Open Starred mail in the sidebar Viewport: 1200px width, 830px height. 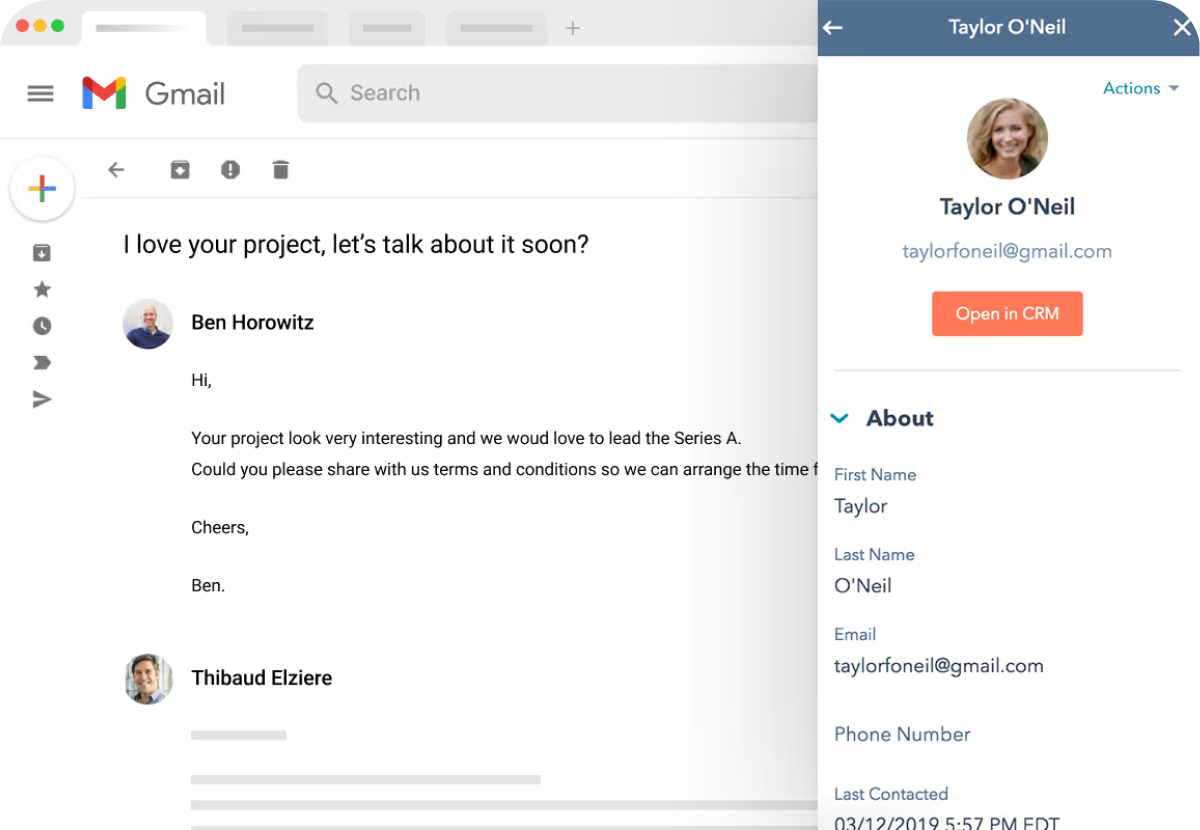[x=41, y=289]
